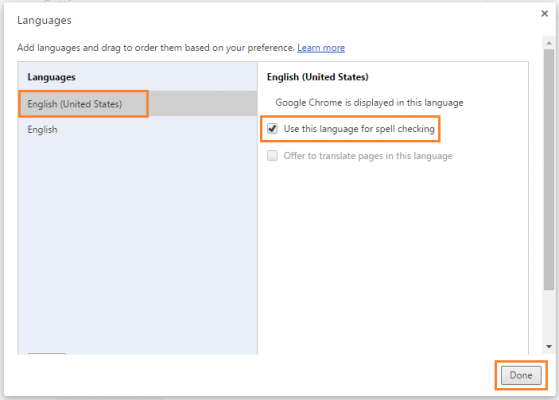Click the Offer to translate pages label text
Screen dimensions: 559x400
368,156
